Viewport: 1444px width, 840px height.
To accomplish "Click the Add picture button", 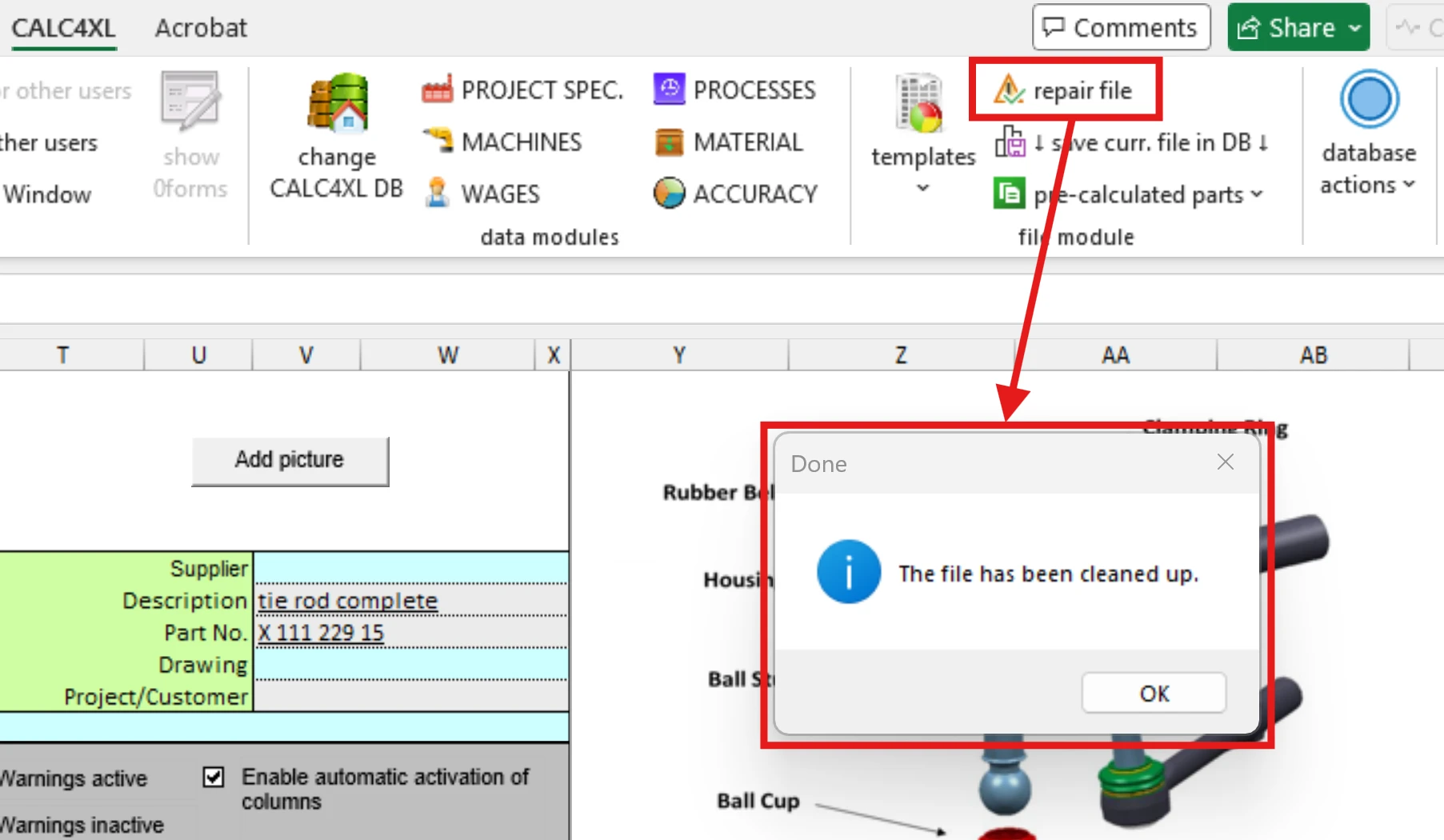I will pyautogui.click(x=290, y=460).
